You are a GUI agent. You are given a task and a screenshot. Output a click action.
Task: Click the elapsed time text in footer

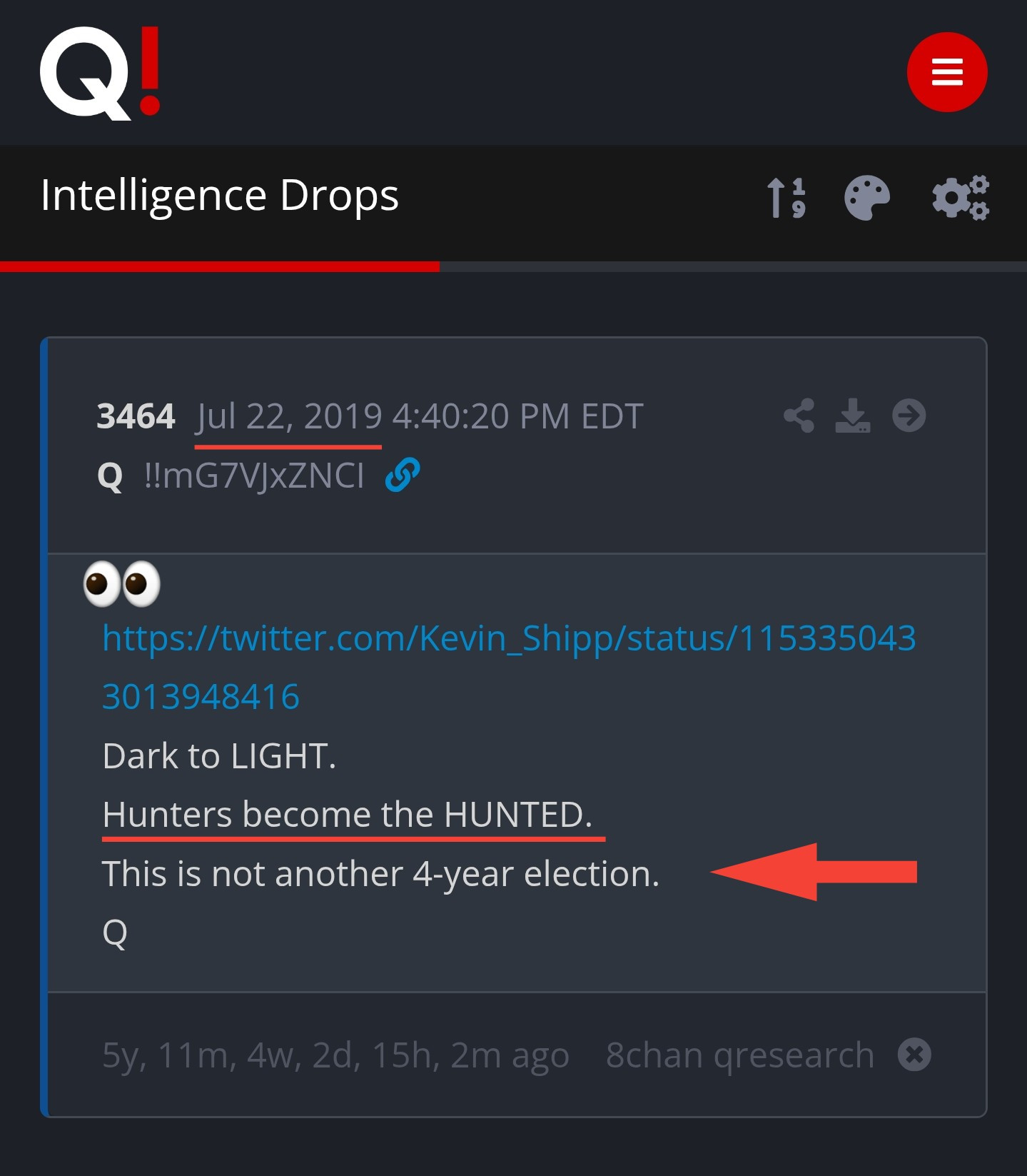coord(335,1055)
